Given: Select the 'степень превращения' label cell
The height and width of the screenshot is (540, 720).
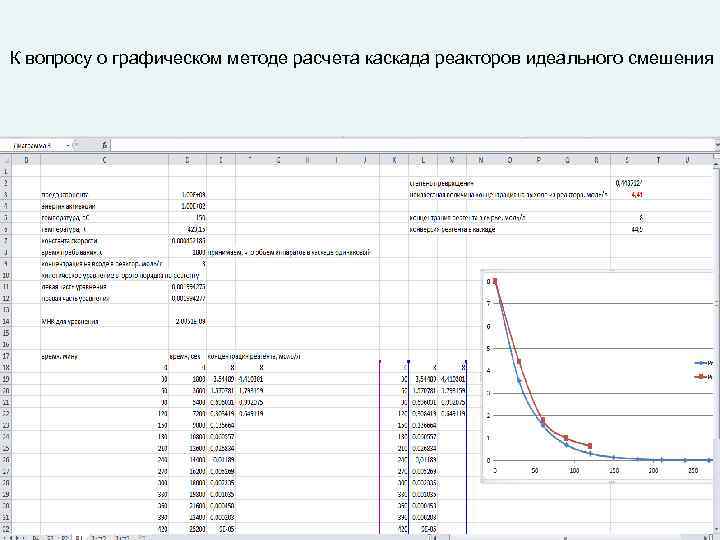Looking at the screenshot, I should point(441,183).
